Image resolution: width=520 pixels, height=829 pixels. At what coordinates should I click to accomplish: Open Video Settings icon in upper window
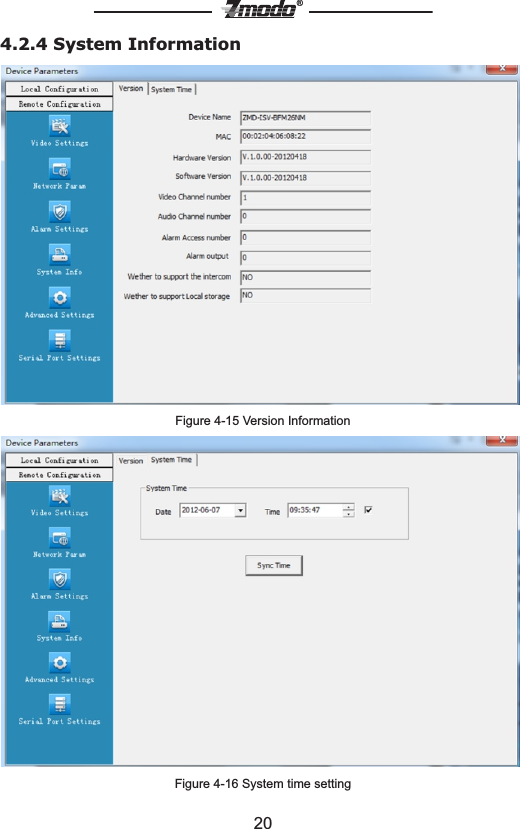click(60, 126)
